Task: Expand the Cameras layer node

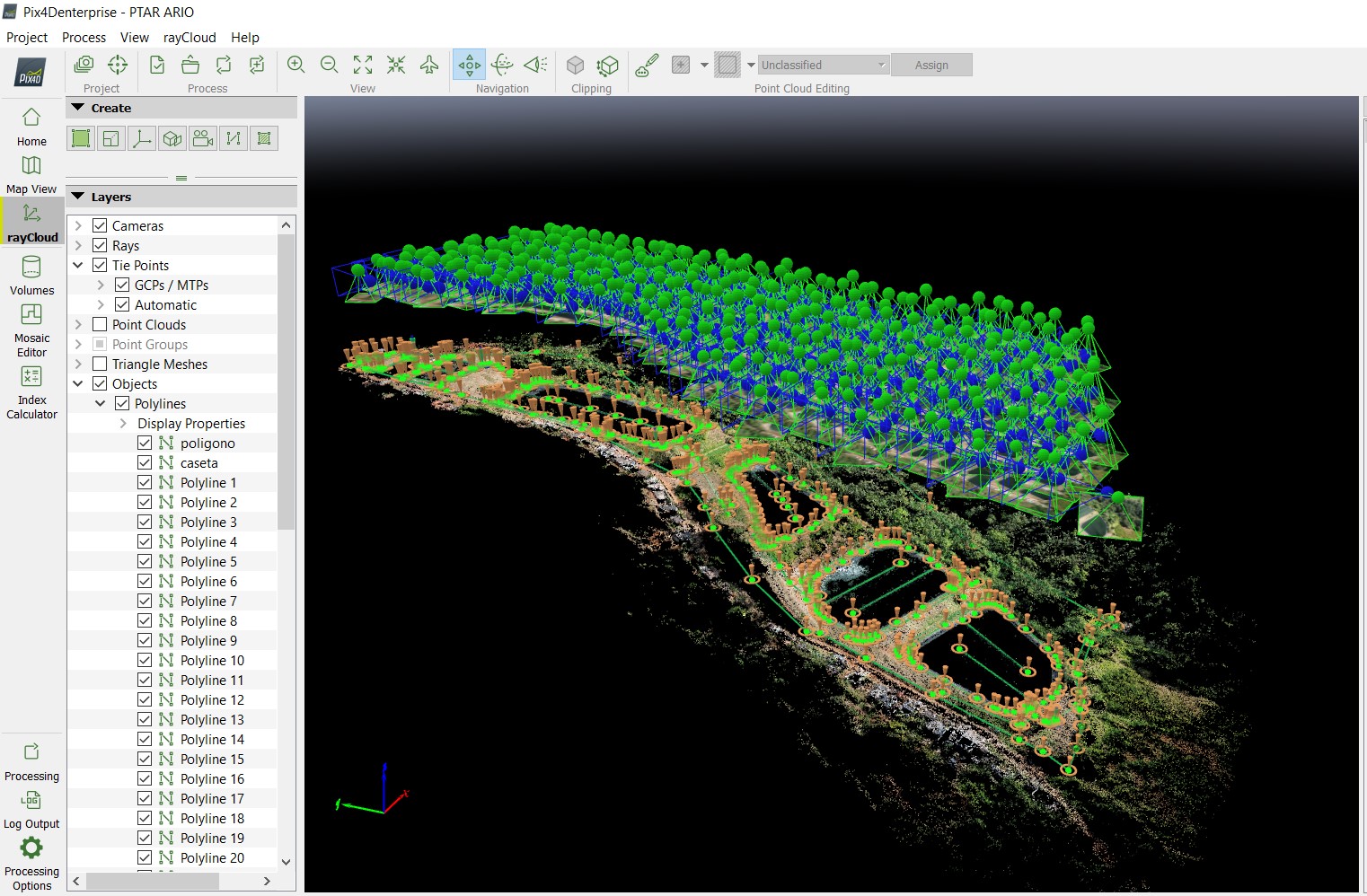Action: [78, 225]
